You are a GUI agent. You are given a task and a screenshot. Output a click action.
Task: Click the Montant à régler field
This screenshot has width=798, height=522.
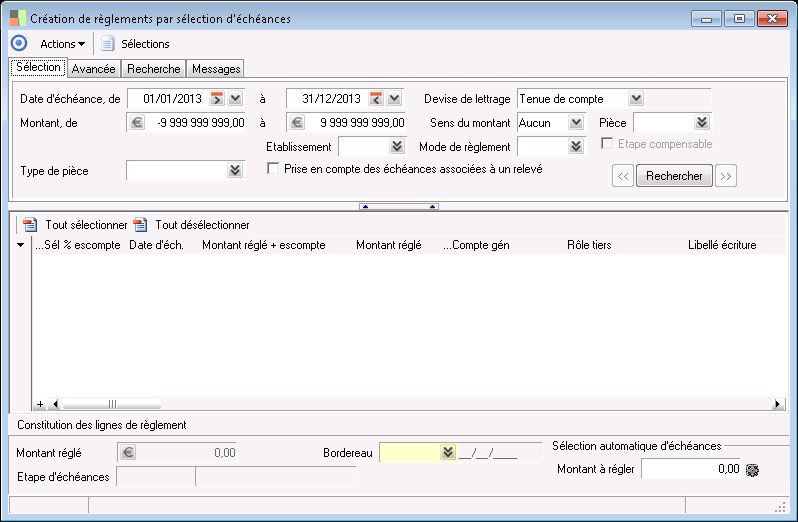pyautogui.click(x=691, y=469)
